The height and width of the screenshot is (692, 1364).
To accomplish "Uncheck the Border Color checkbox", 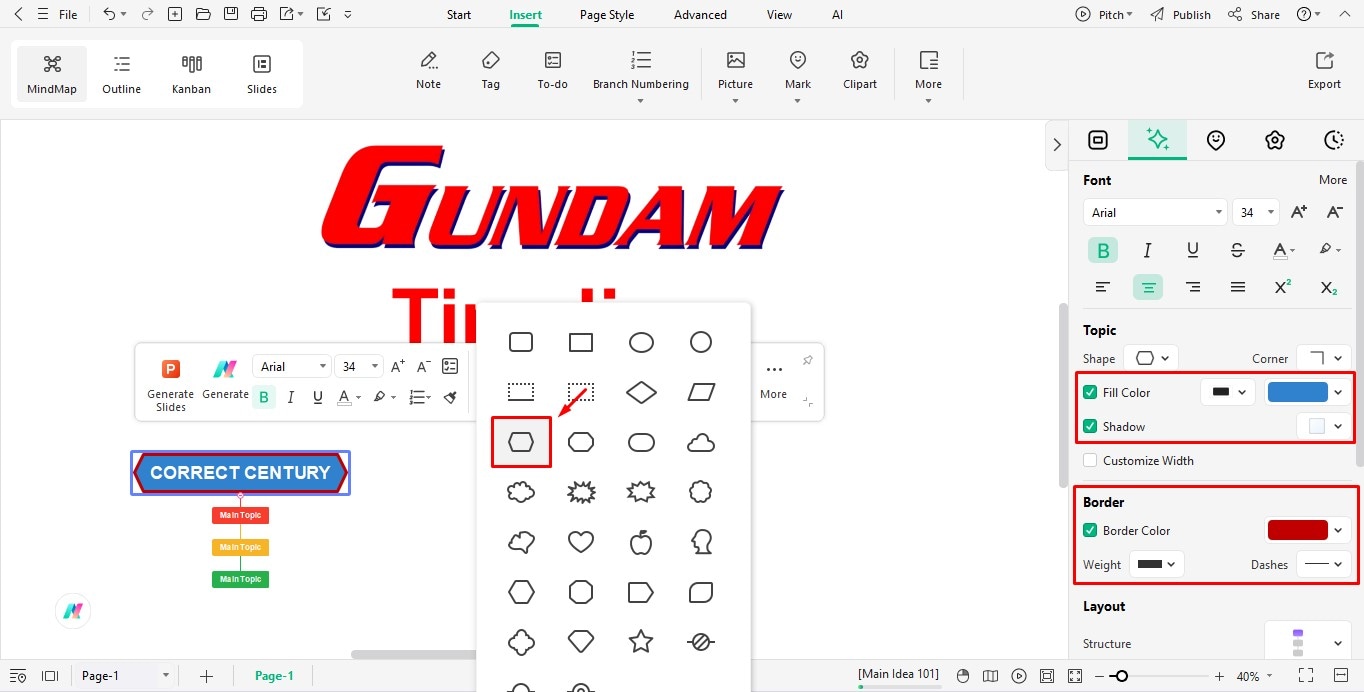I will click(1090, 530).
